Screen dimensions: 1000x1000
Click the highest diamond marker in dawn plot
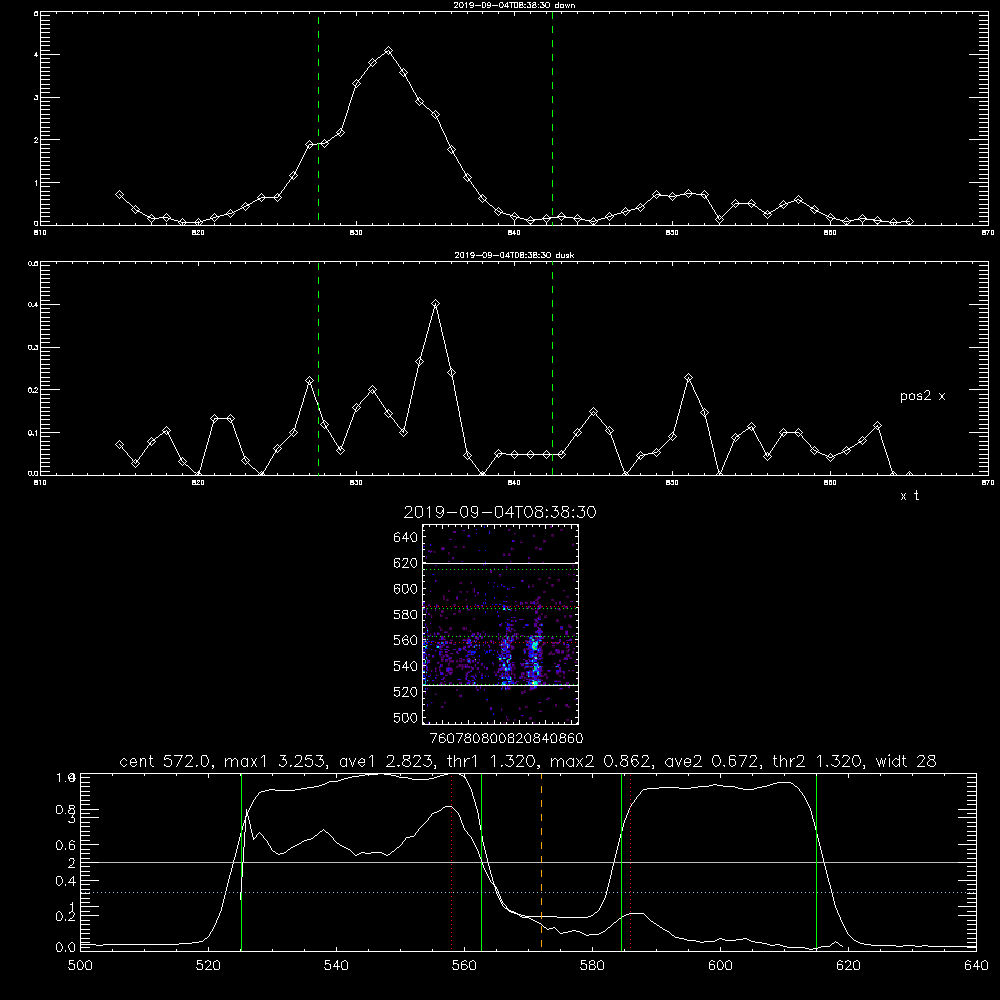click(388, 50)
